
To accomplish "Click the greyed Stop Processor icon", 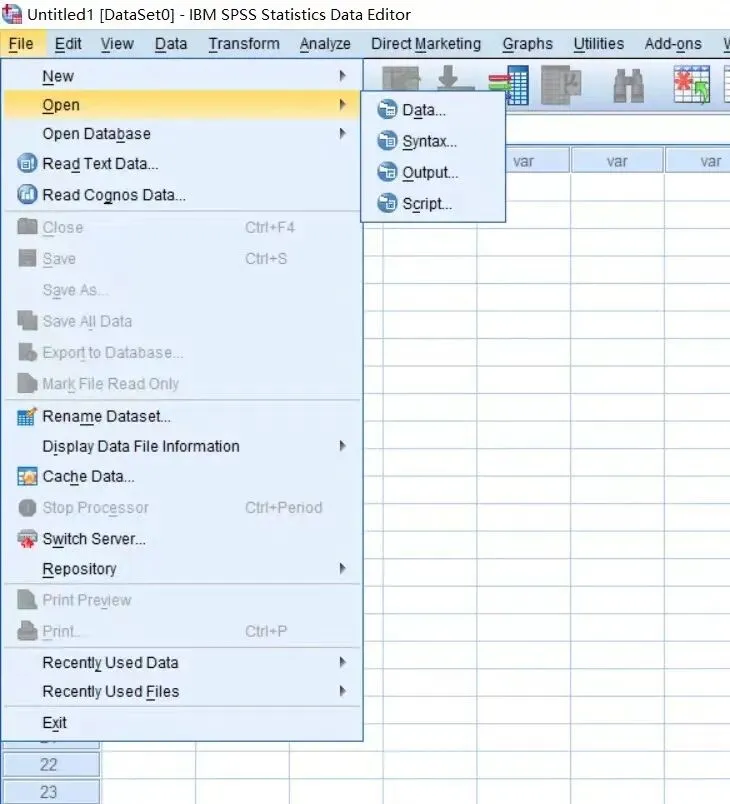I will pos(27,508).
